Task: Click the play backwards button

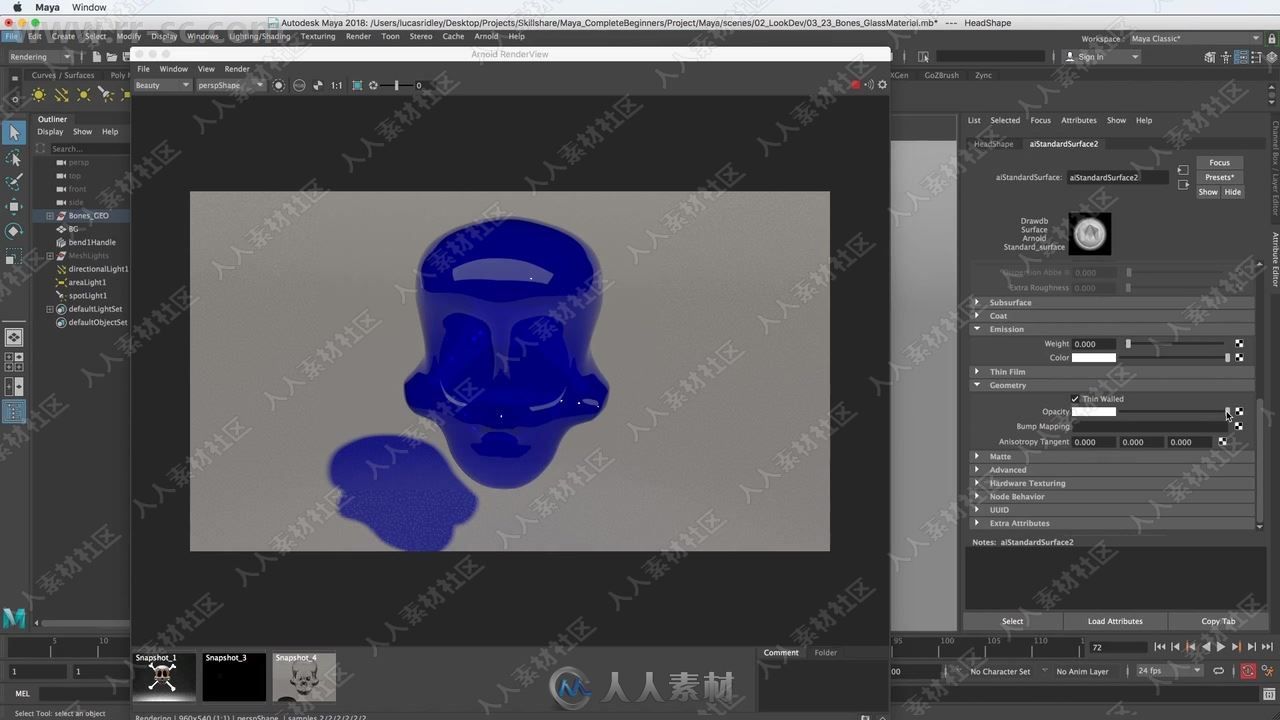Action: point(1206,647)
